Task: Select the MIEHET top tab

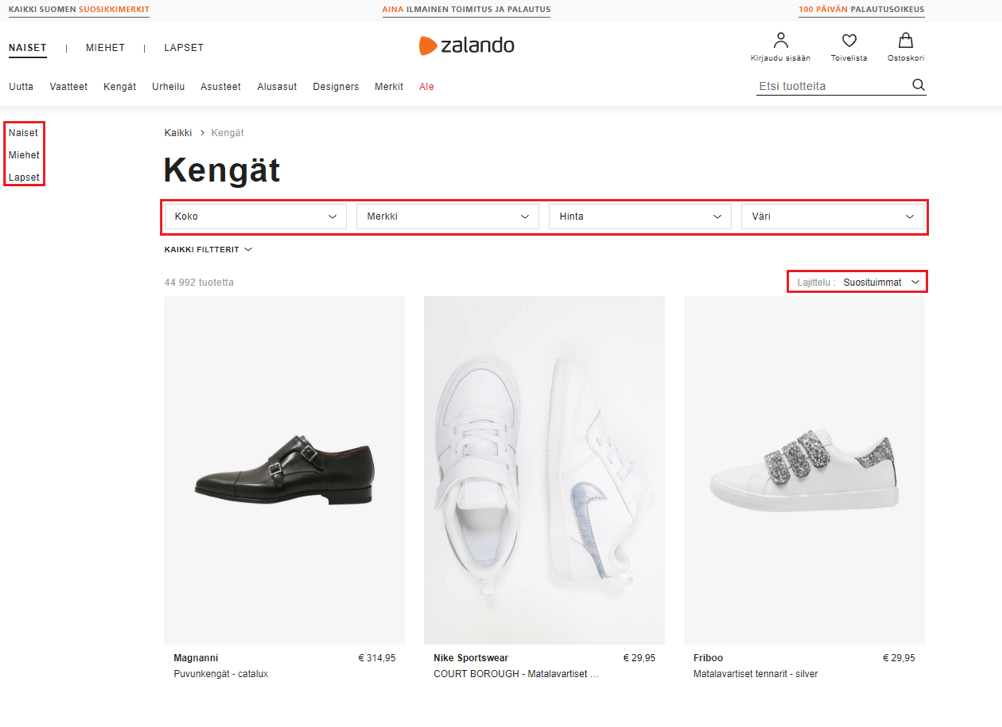Action: (105, 48)
